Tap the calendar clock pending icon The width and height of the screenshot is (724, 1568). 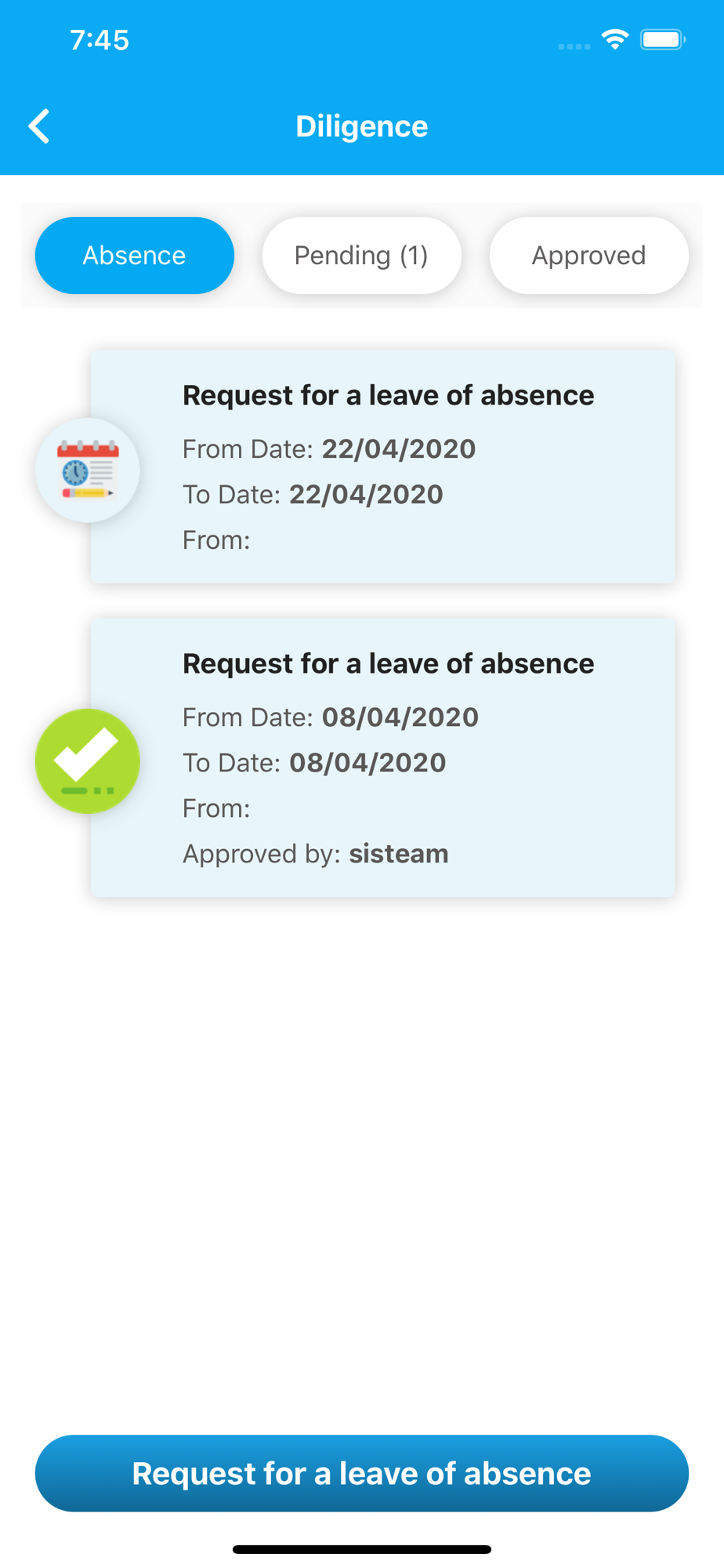(x=88, y=470)
